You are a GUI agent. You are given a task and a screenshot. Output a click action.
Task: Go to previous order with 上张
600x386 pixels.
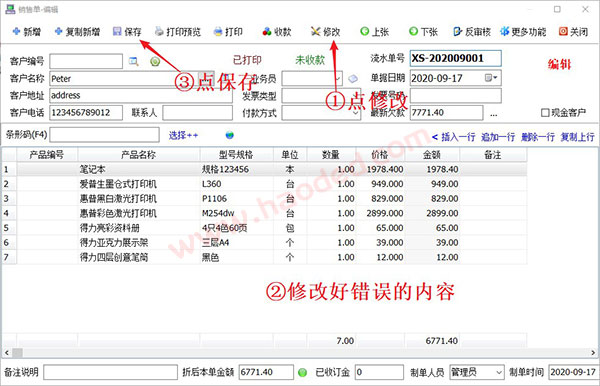click(375, 32)
